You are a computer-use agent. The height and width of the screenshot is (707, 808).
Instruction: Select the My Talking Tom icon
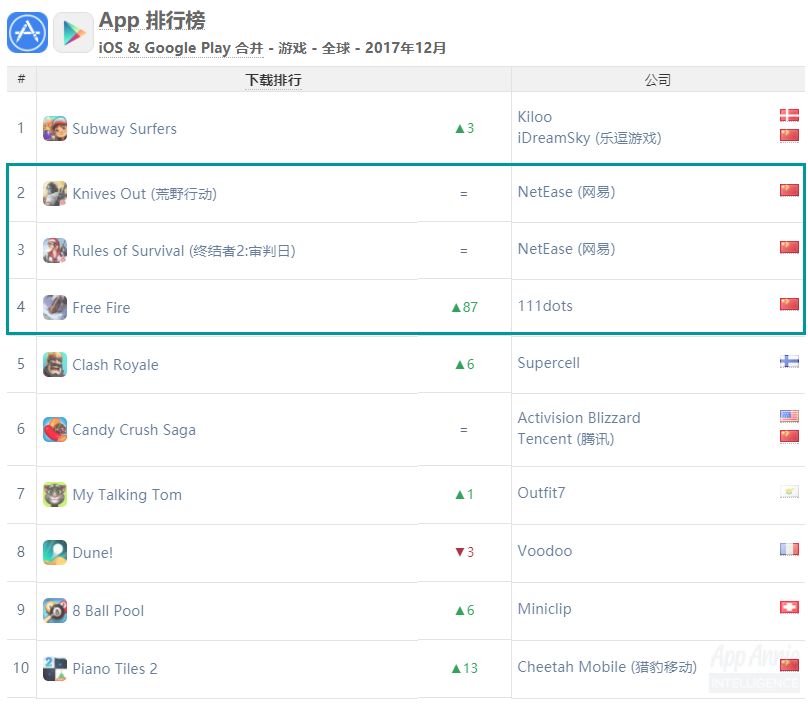pos(55,495)
